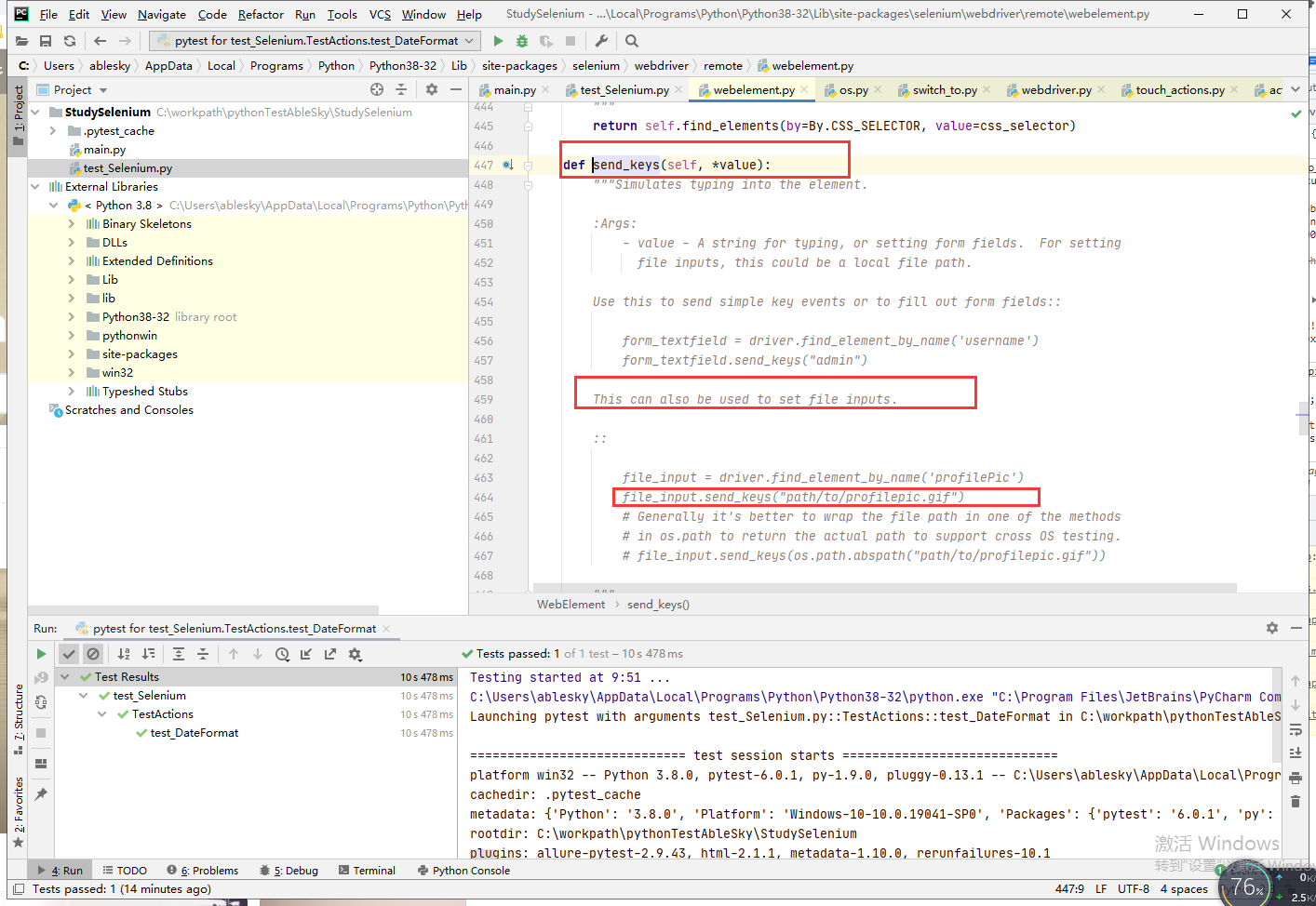The image size is (1316, 906).
Task: Open the Navigate menu
Action: click(162, 14)
